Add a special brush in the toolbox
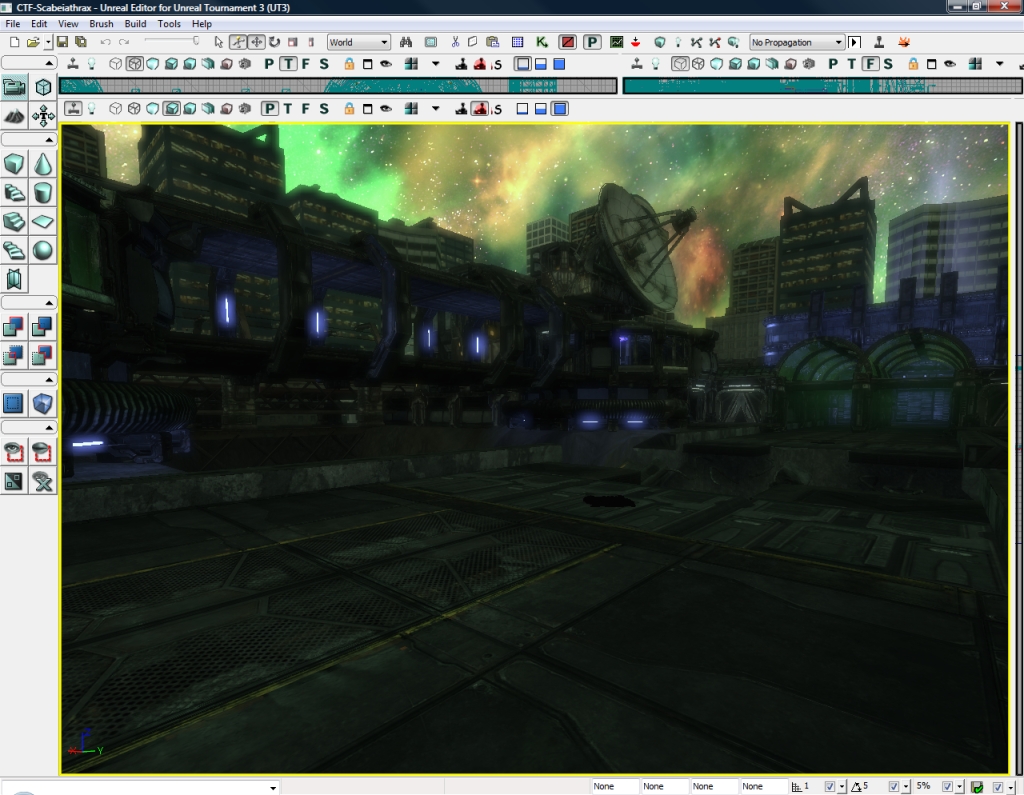The image size is (1024, 795). pyautogui.click(x=14, y=403)
